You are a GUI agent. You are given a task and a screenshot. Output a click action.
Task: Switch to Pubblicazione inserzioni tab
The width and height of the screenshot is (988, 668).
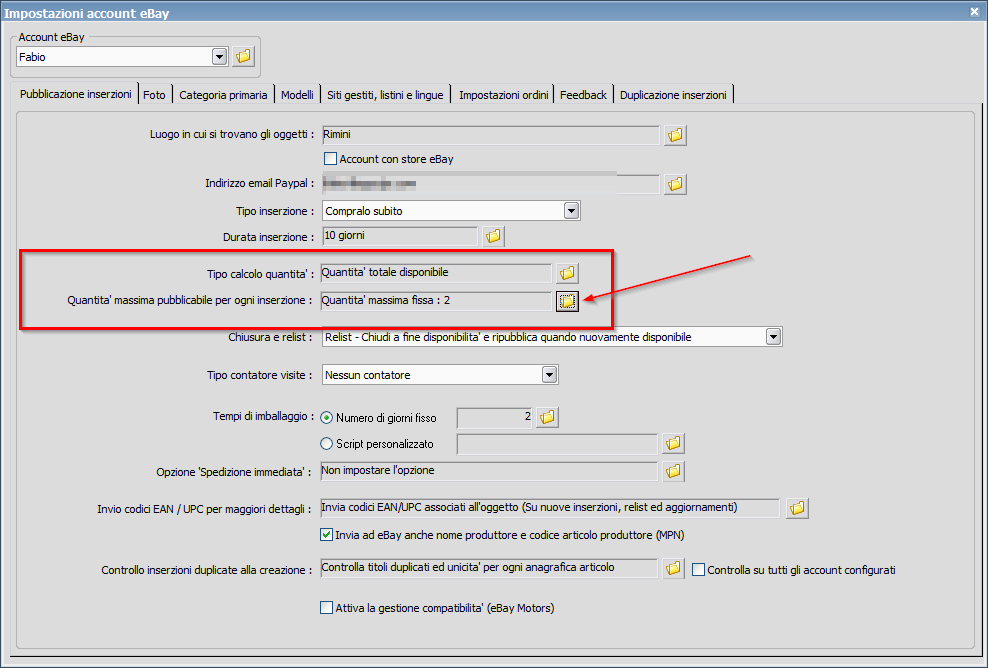[x=76, y=94]
